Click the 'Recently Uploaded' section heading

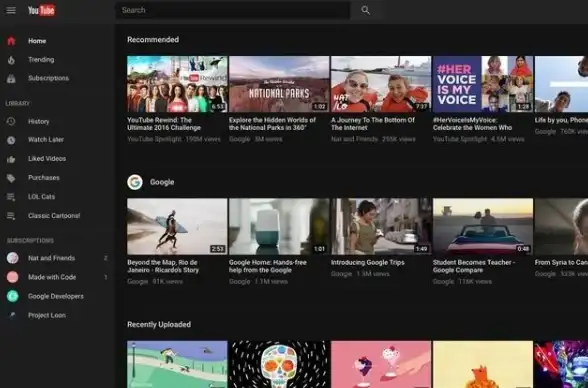pos(159,325)
